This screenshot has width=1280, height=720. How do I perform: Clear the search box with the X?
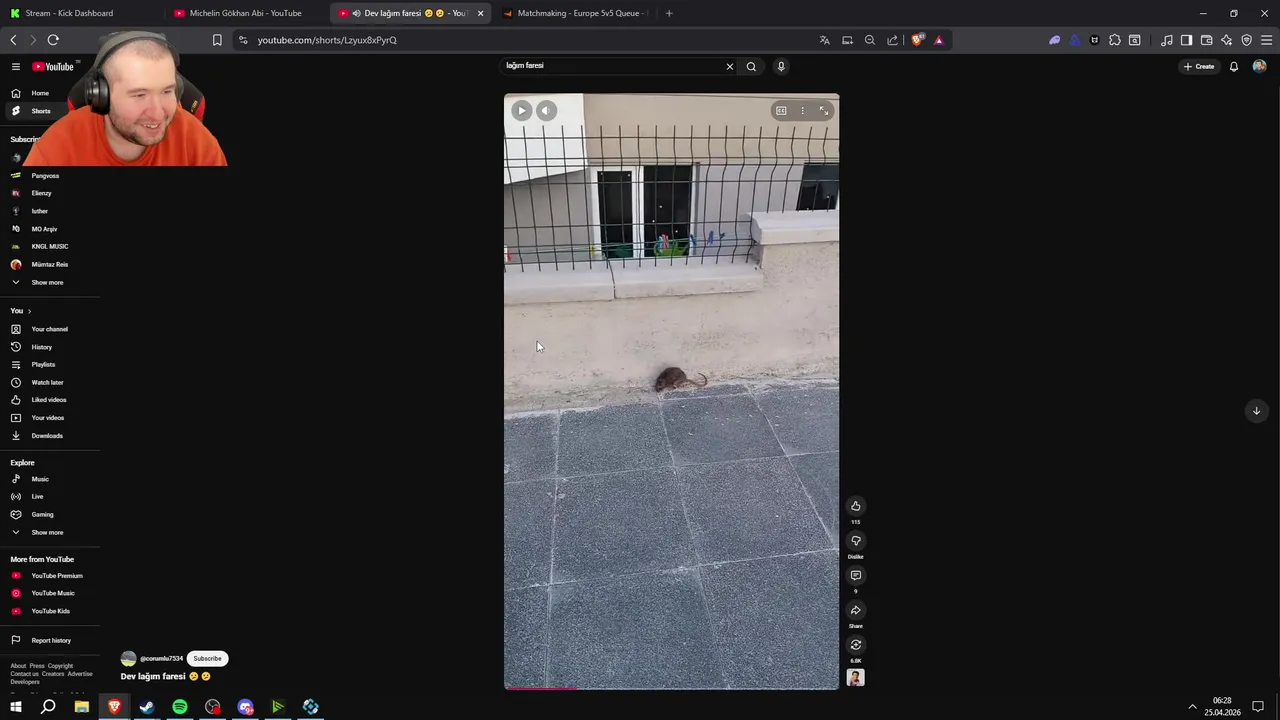click(x=729, y=66)
